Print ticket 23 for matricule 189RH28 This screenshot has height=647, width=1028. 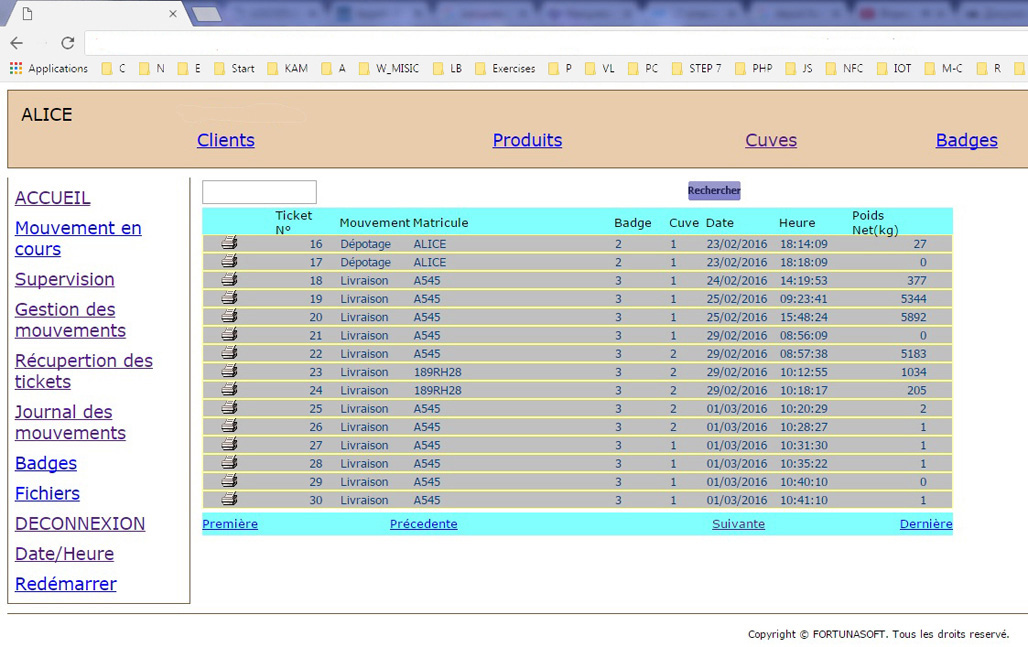pos(229,371)
